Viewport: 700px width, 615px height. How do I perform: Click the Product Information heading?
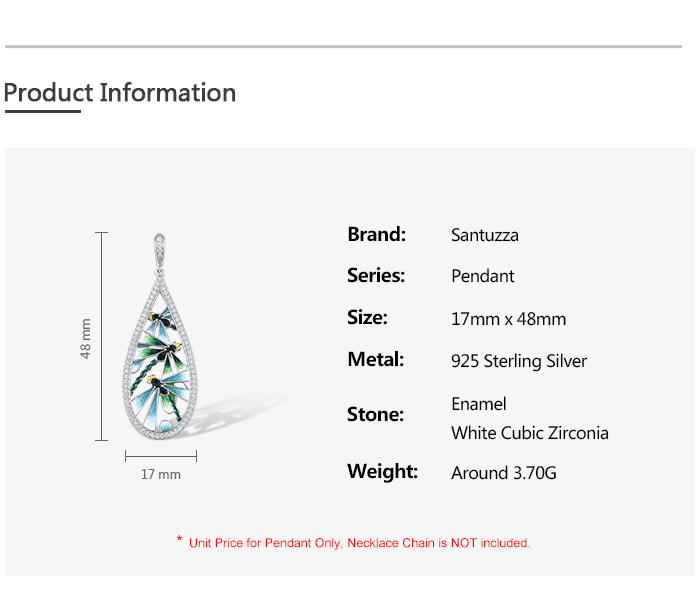coord(120,93)
